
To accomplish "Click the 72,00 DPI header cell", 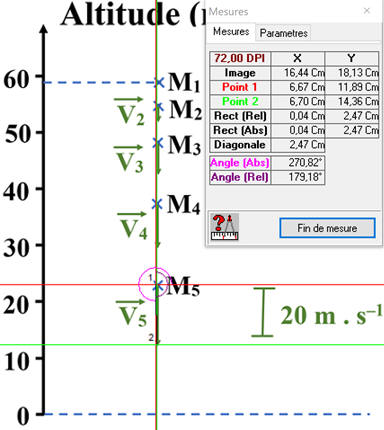I will [240, 58].
